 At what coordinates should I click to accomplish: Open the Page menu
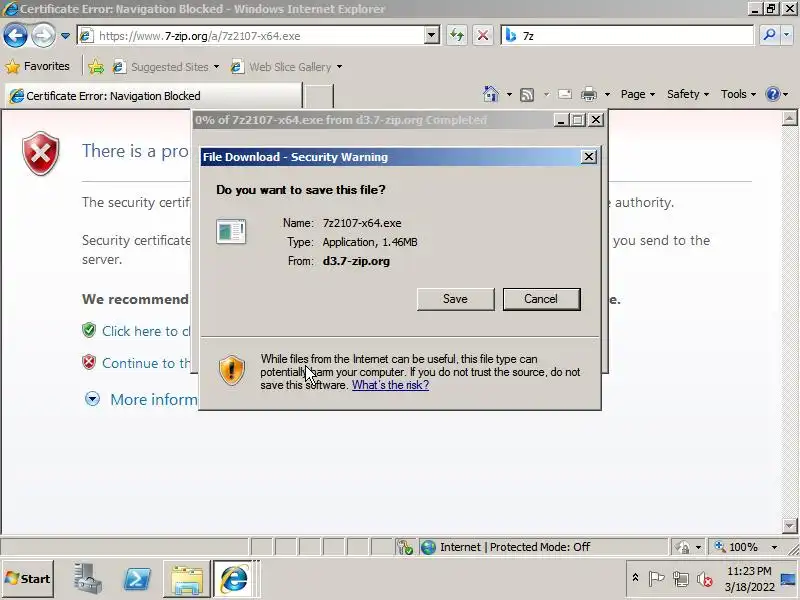coord(638,94)
